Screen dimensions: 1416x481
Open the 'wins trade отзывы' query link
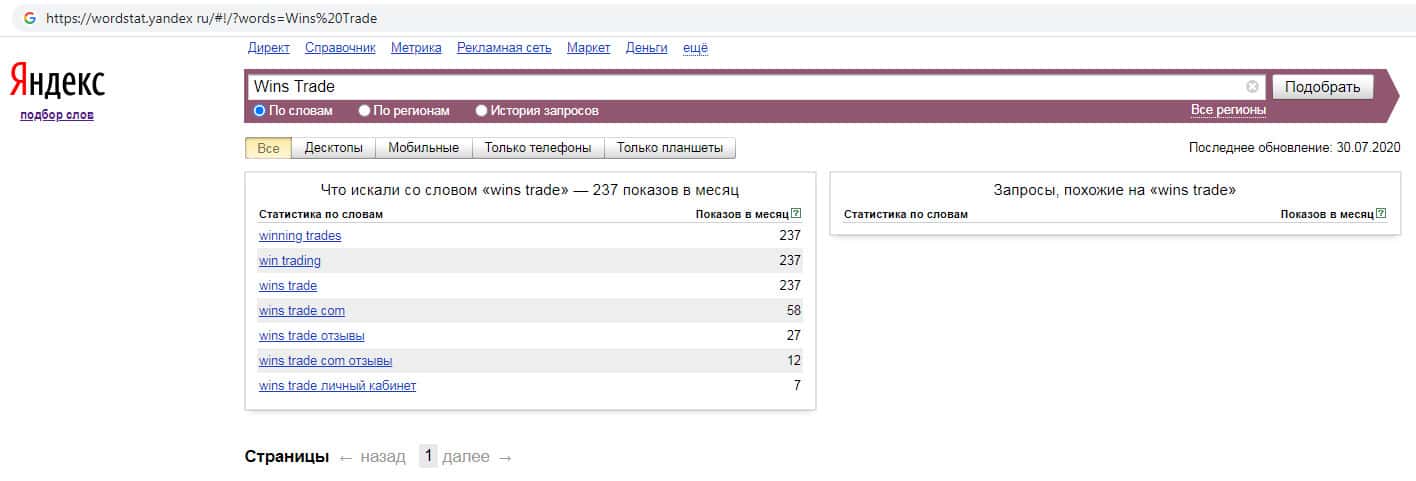click(x=312, y=335)
